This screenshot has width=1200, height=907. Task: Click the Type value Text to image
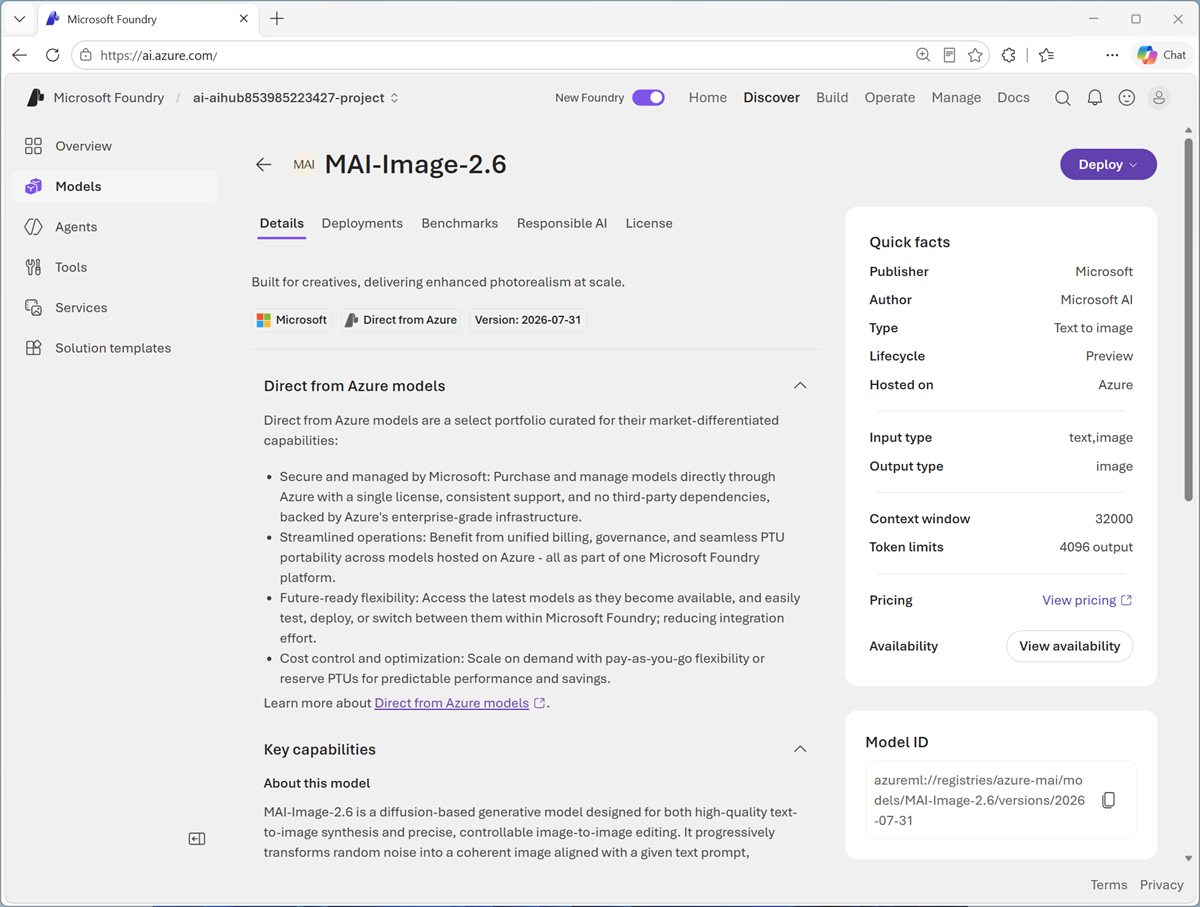coord(1094,328)
